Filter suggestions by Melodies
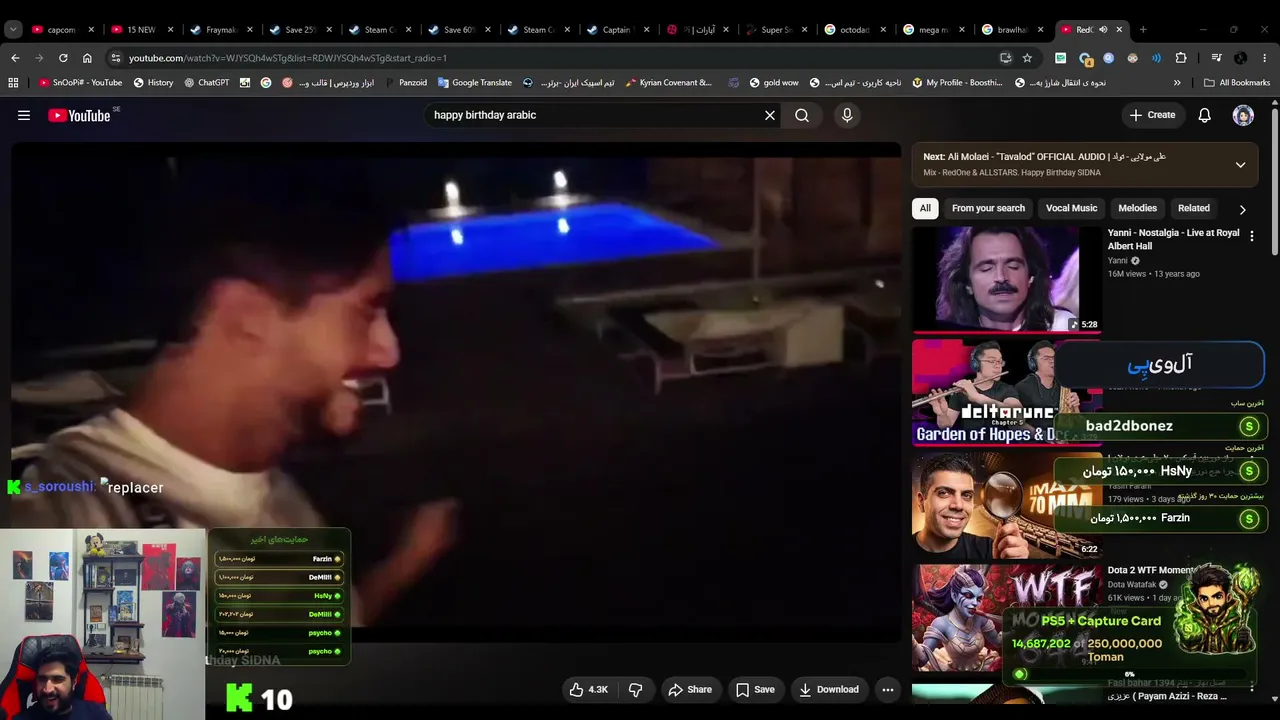Viewport: 1280px width, 720px height. (x=1137, y=208)
